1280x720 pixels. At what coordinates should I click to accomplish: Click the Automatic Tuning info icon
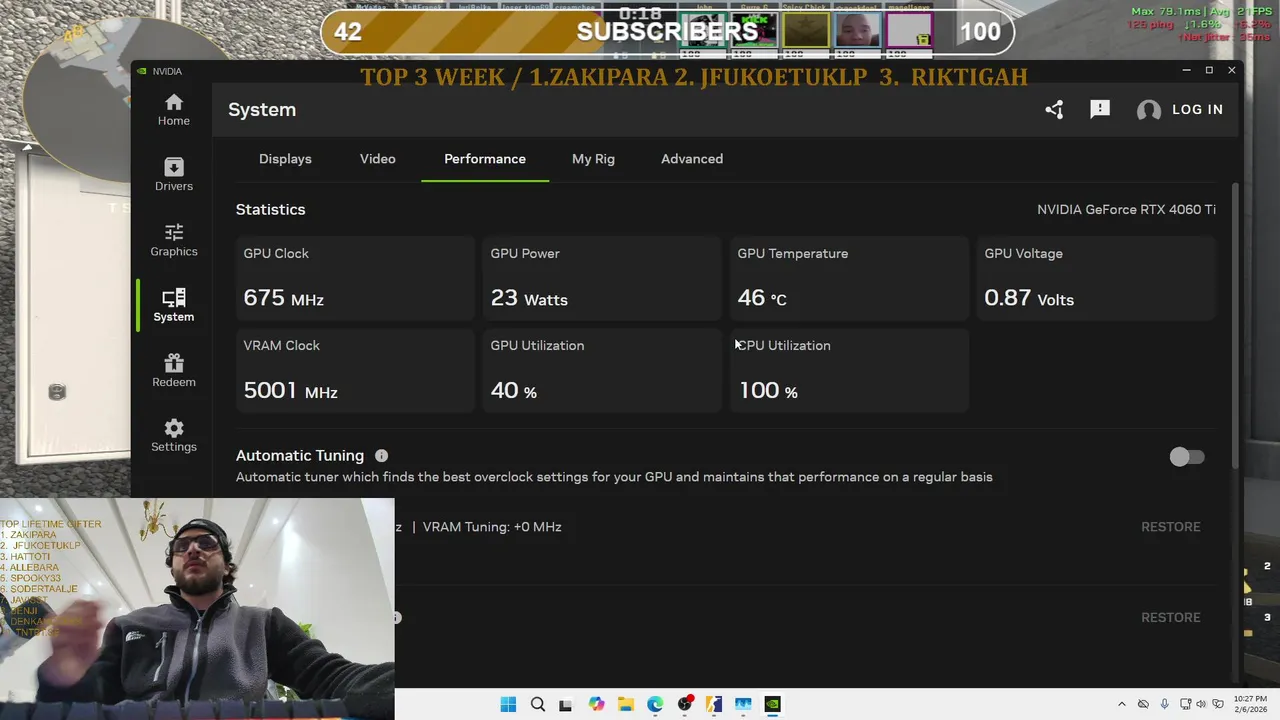(381, 456)
